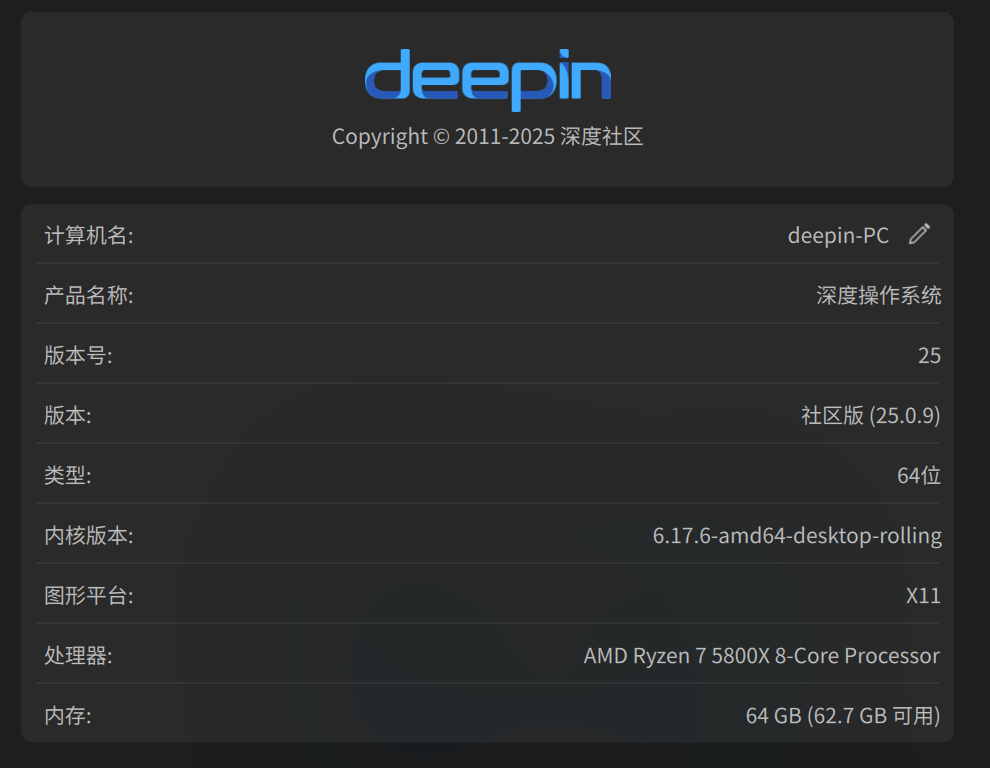Click the 产品名称 label

(x=89, y=296)
